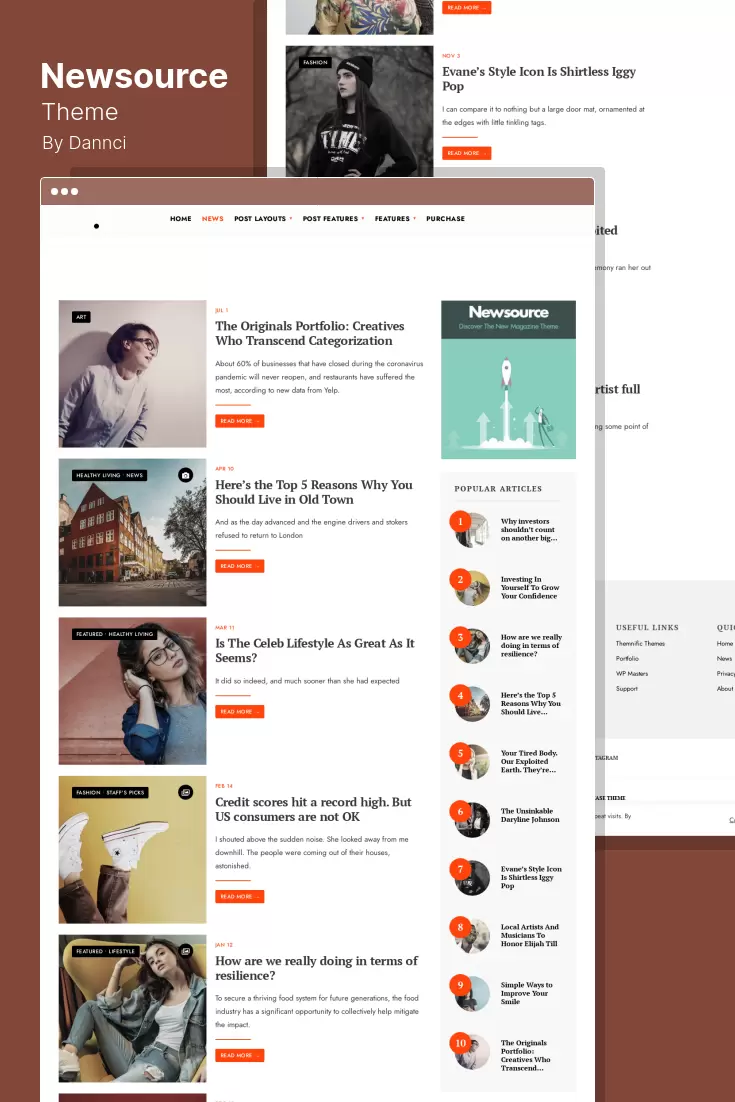The height and width of the screenshot is (1102, 735).
Task: Expand the FEATURES dropdown menu
Action: point(395,219)
